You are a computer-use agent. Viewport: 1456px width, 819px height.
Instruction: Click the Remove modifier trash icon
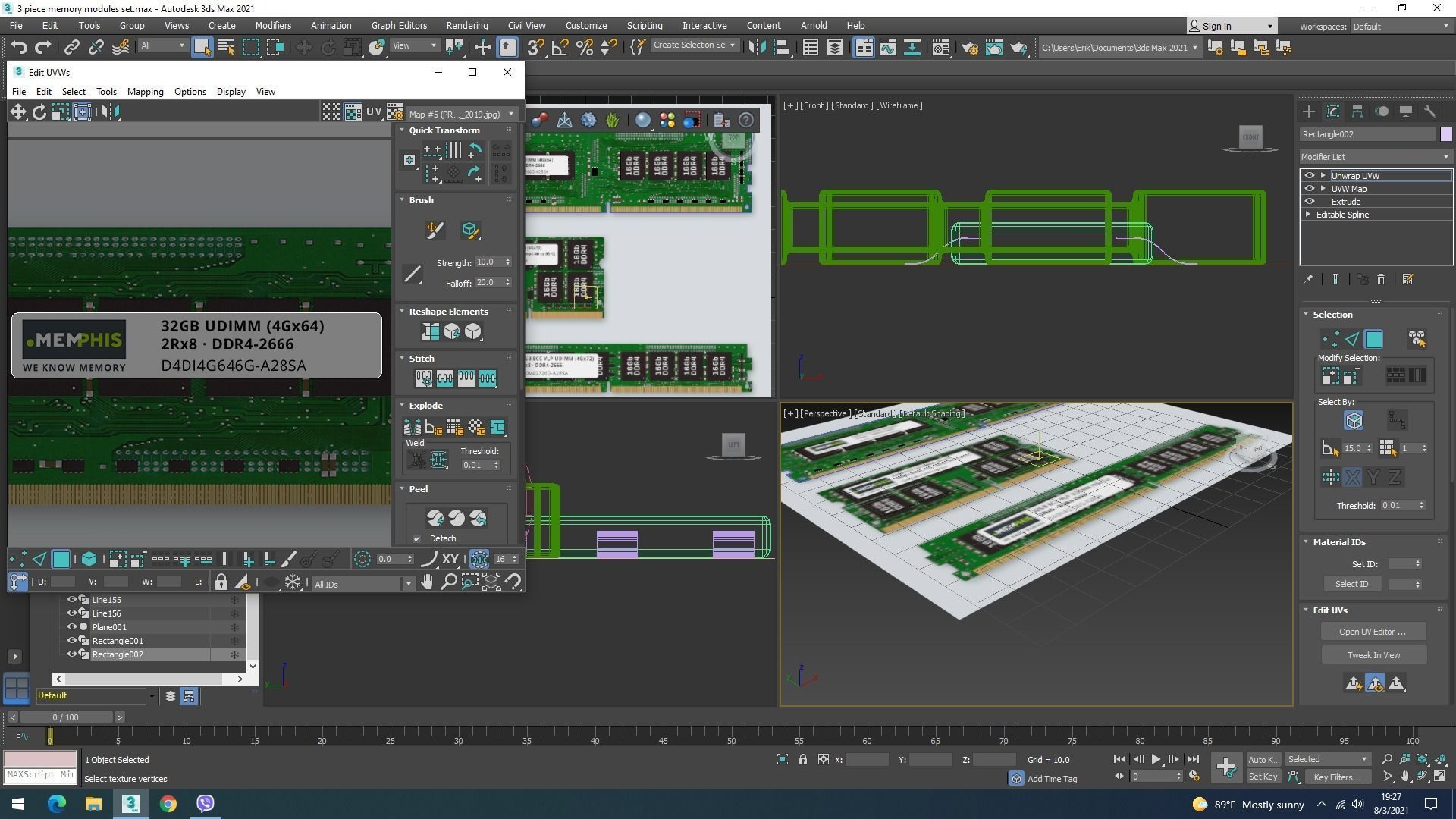(1381, 280)
